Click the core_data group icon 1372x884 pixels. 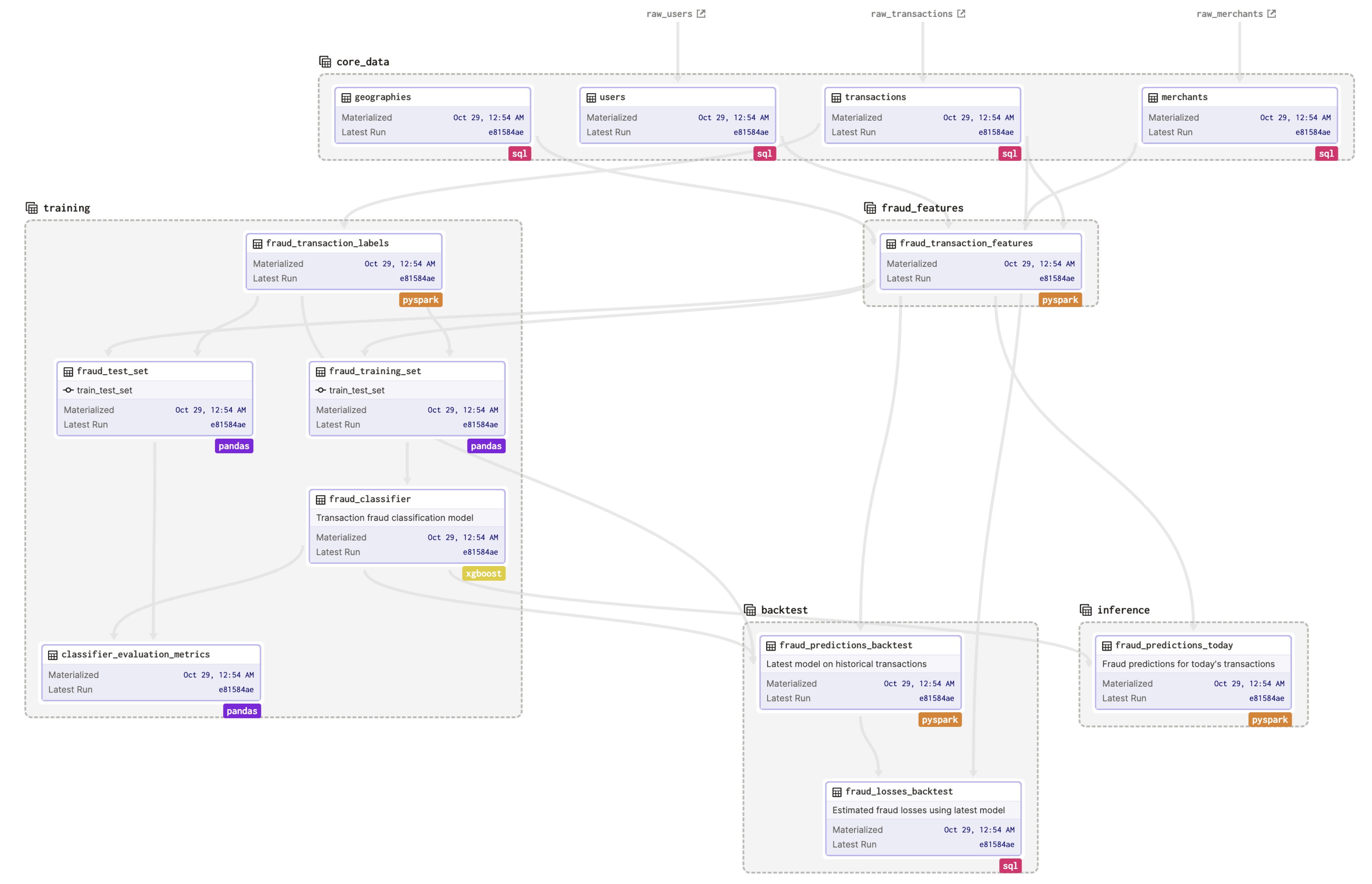click(325, 61)
